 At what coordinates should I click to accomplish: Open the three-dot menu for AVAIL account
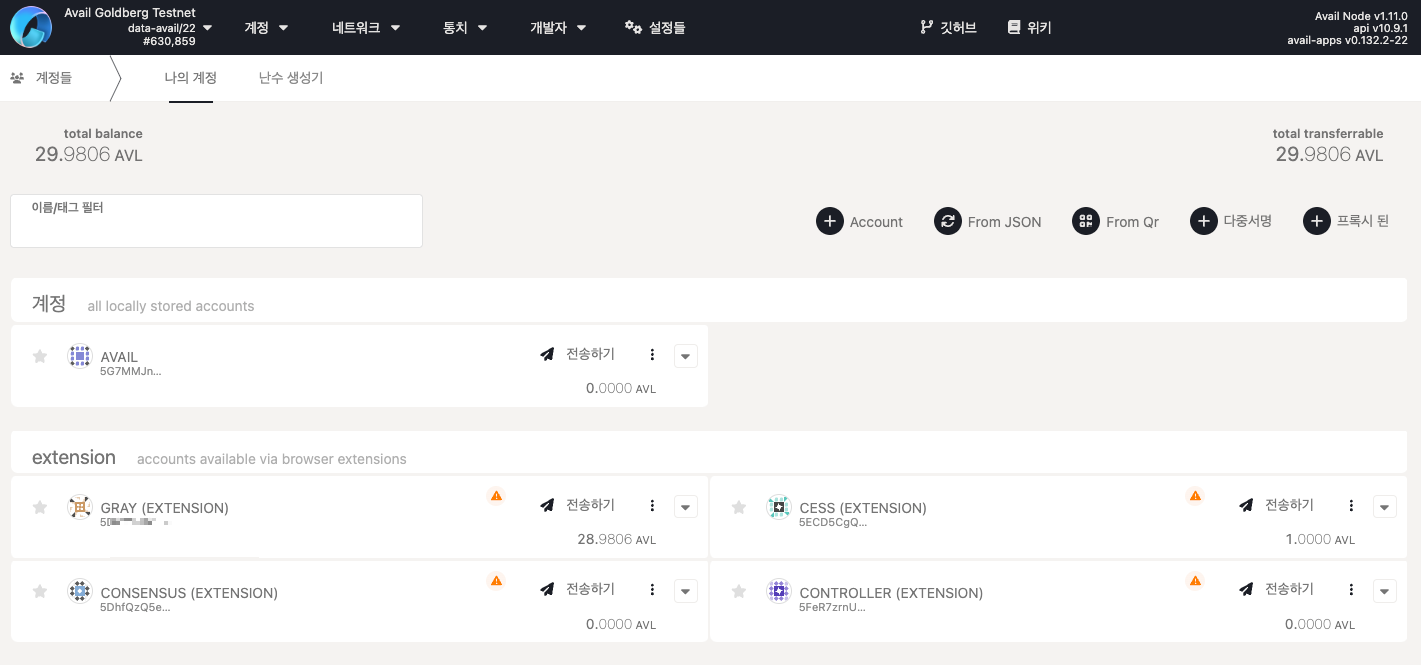point(652,355)
